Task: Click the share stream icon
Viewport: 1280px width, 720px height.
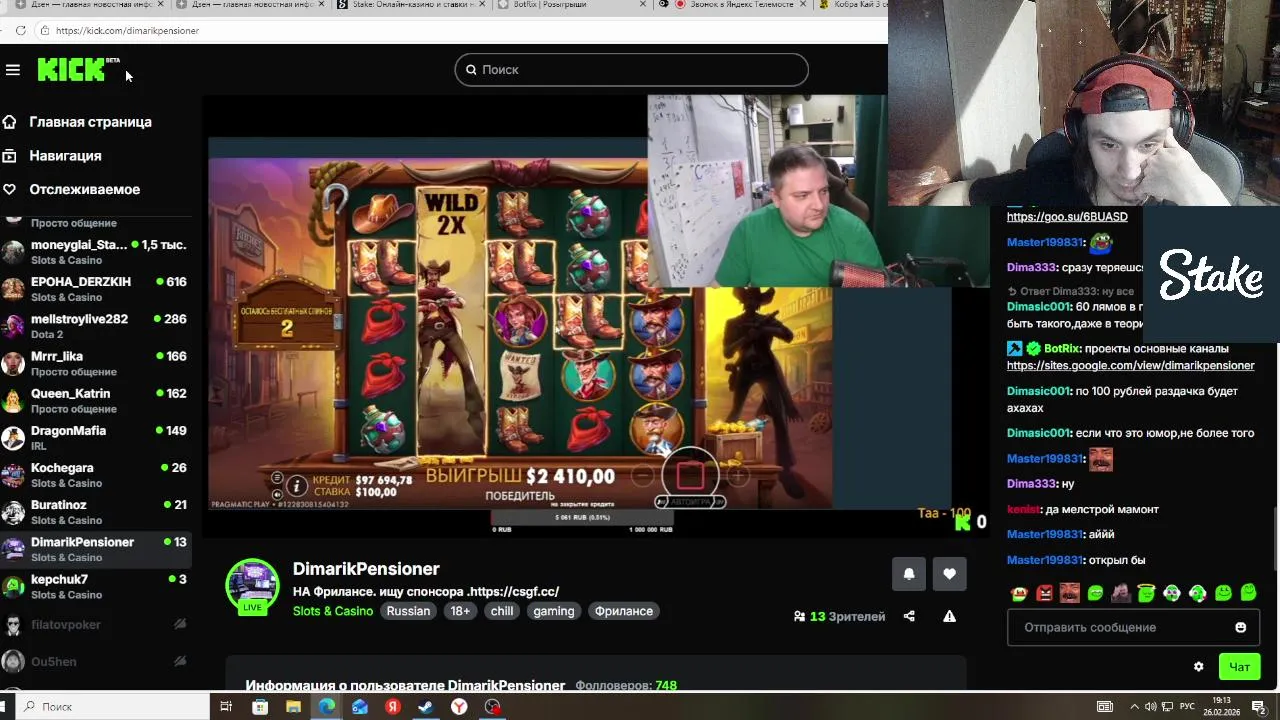Action: 909,616
